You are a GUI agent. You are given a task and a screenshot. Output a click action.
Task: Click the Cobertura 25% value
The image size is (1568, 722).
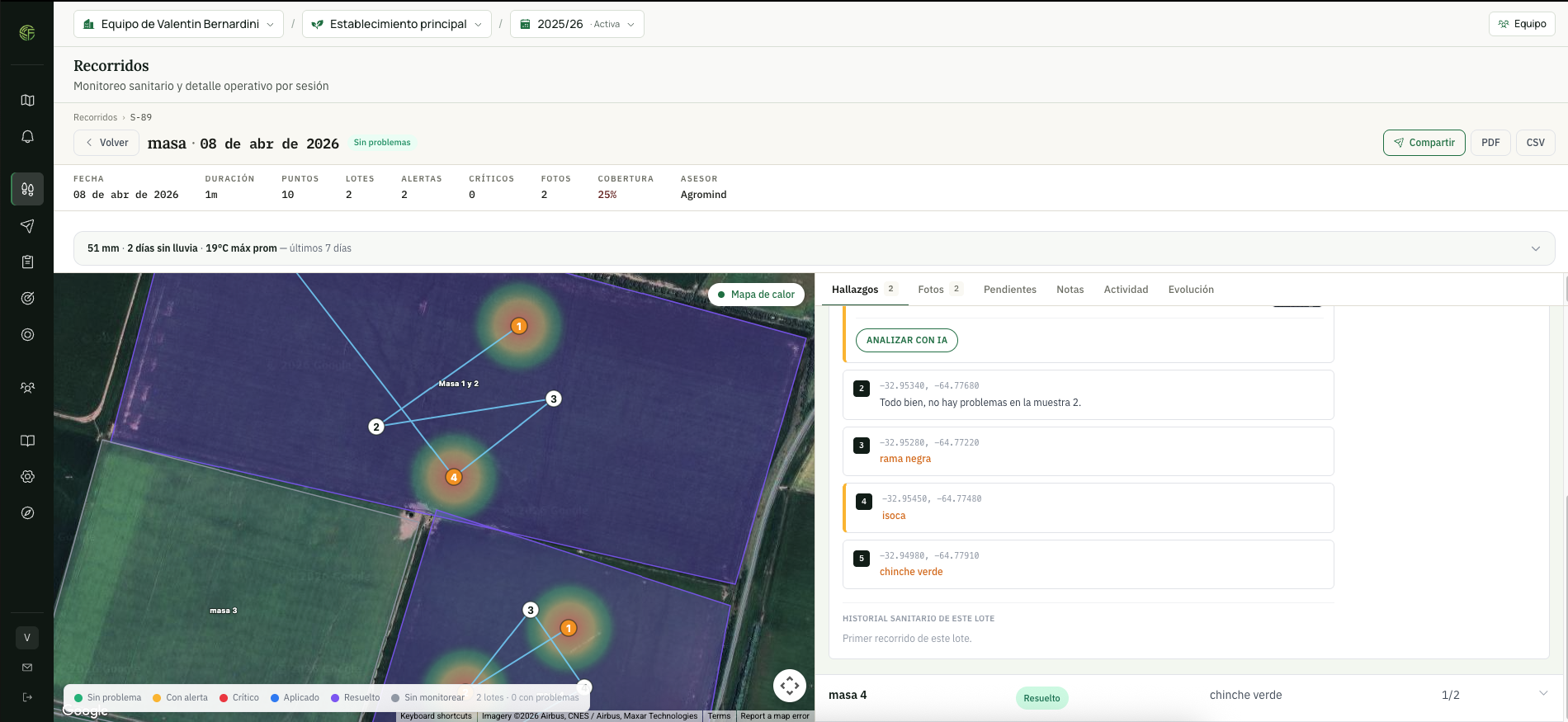[x=607, y=195]
